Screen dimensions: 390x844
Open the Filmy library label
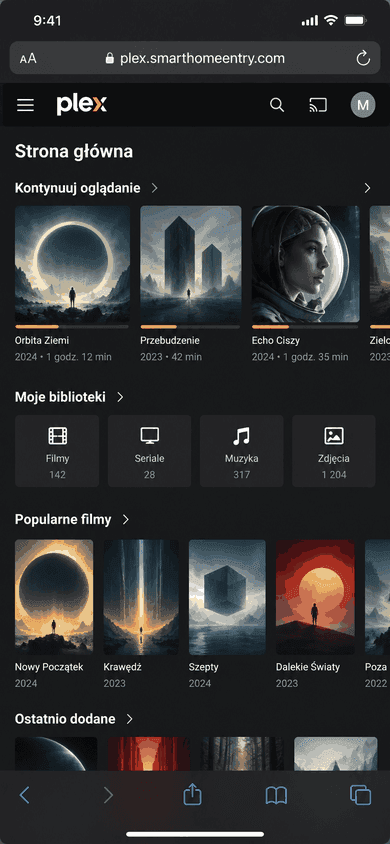58,459
